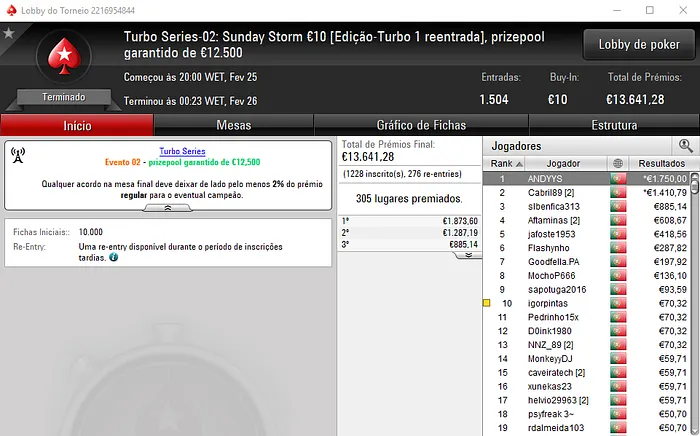Collapse the Turbo Series info panel
This screenshot has height=436, width=700.
click(167, 208)
